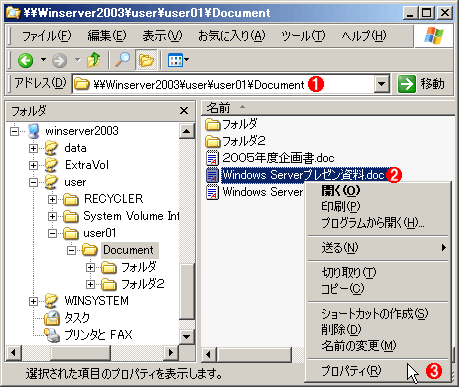
Task: Open the ツール(T) menu
Action: (x=303, y=36)
